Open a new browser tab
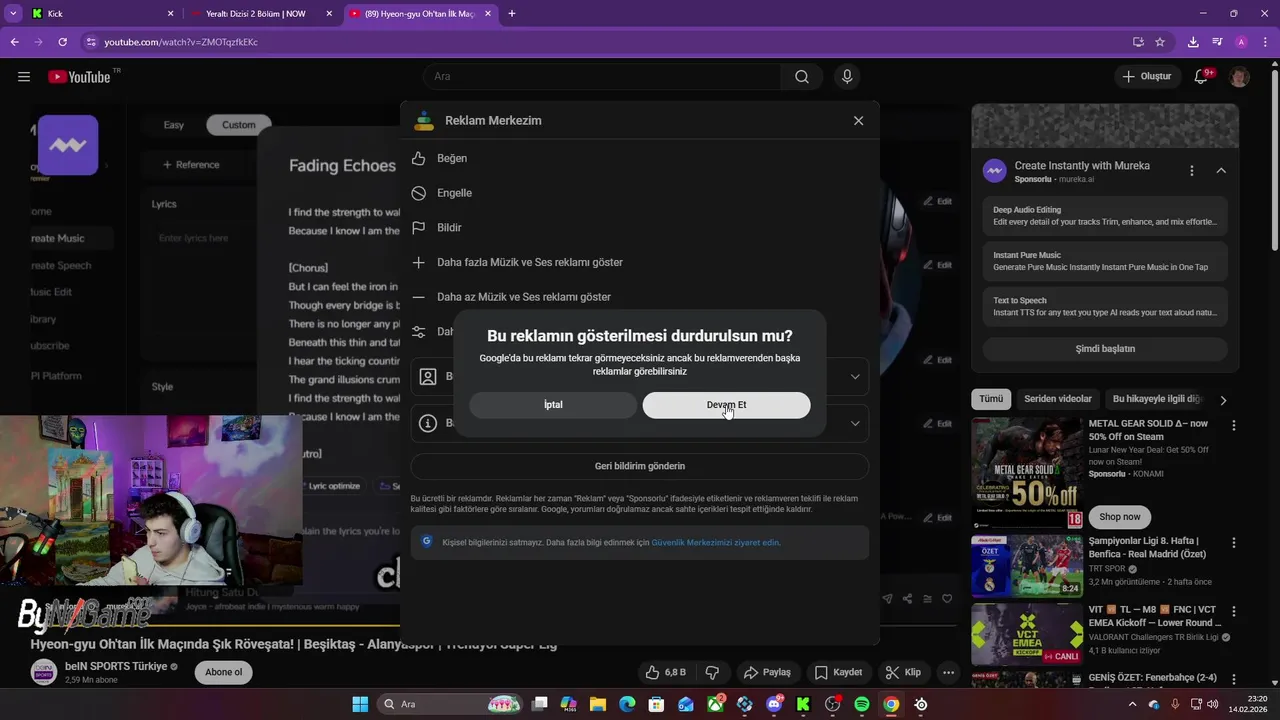The width and height of the screenshot is (1280, 720). (512, 14)
